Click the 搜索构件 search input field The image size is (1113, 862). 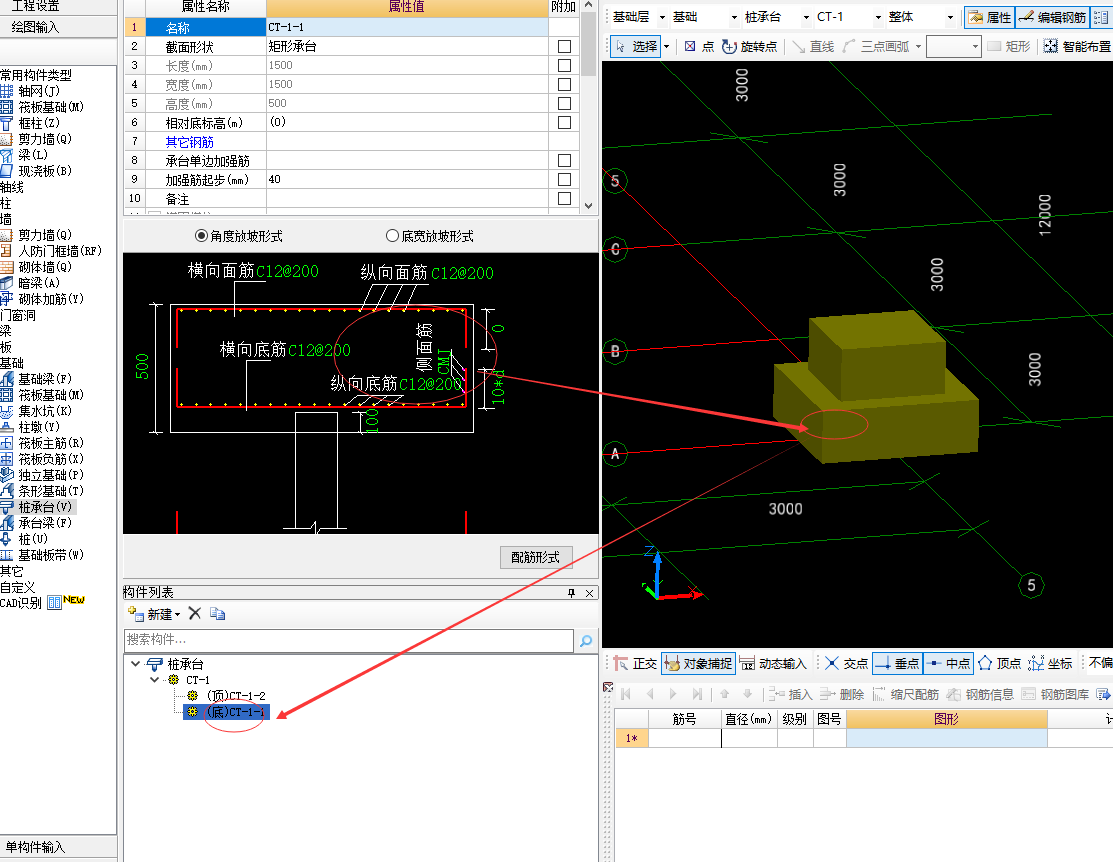349,640
